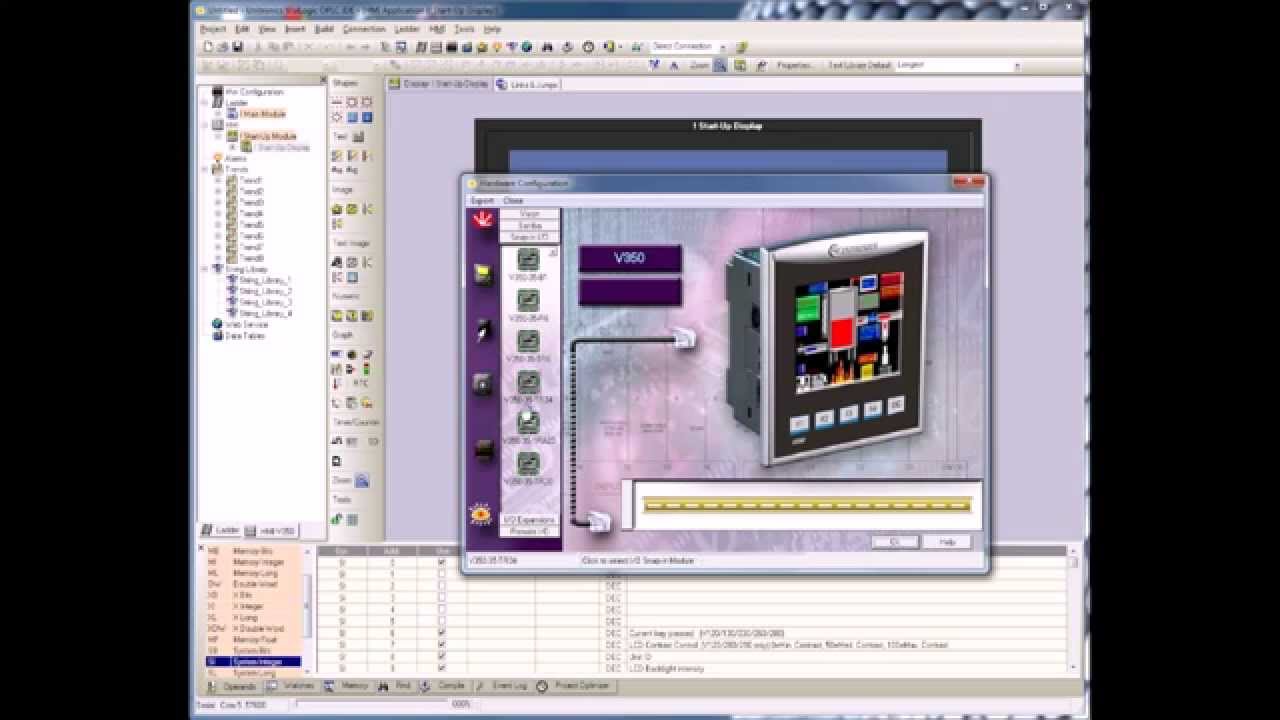This screenshot has height=720, width=1280.
Task: Select String_Library_1 in project tree
Action: tap(265, 280)
